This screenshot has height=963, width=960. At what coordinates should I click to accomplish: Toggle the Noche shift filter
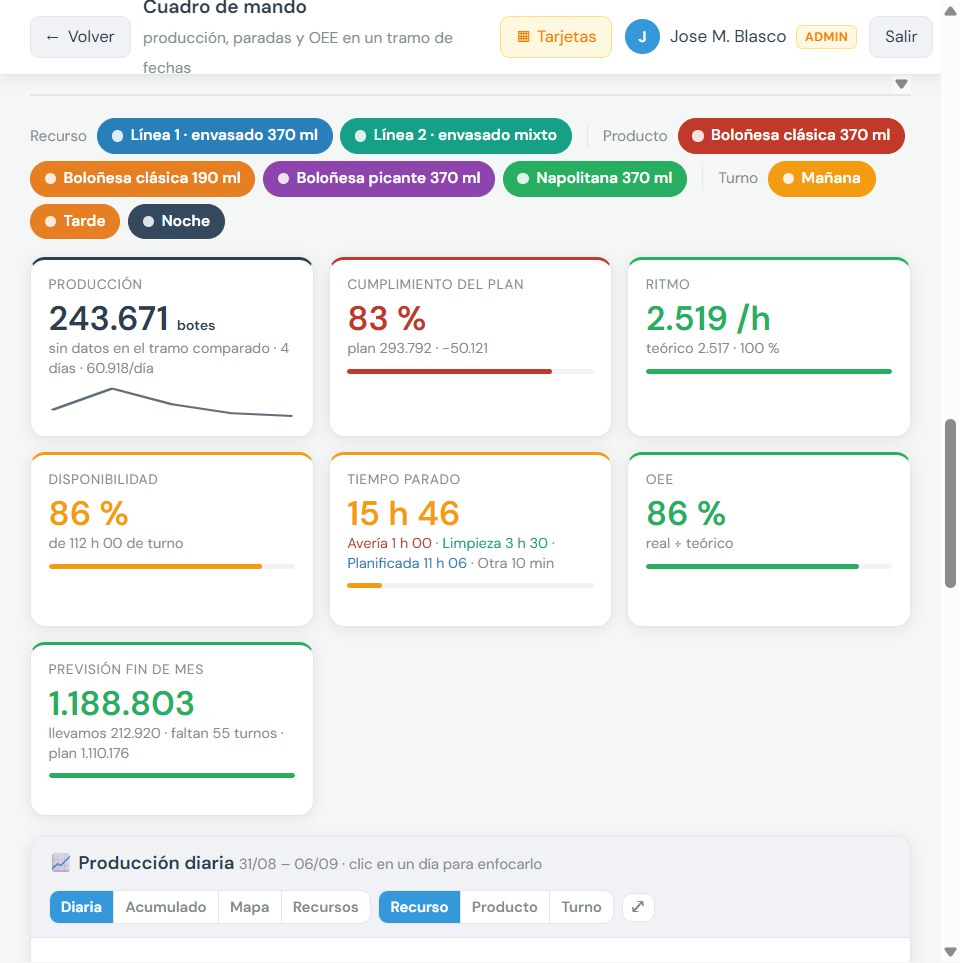tap(176, 221)
